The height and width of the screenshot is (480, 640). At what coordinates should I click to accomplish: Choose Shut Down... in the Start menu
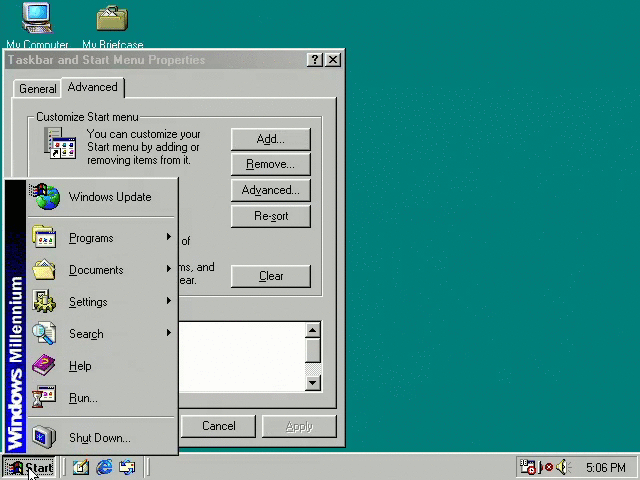(x=102, y=438)
